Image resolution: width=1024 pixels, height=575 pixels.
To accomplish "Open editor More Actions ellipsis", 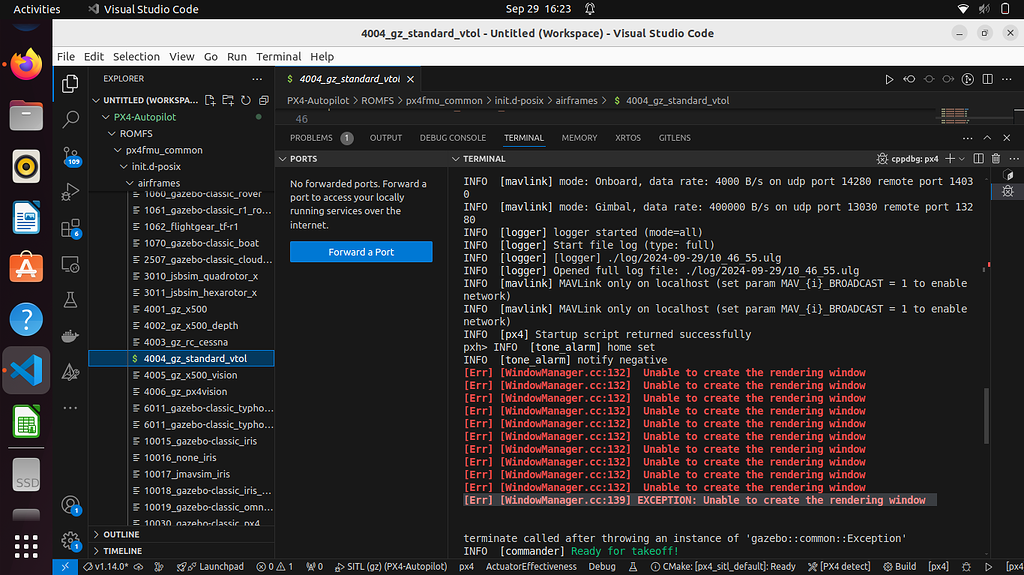I will (1006, 79).
